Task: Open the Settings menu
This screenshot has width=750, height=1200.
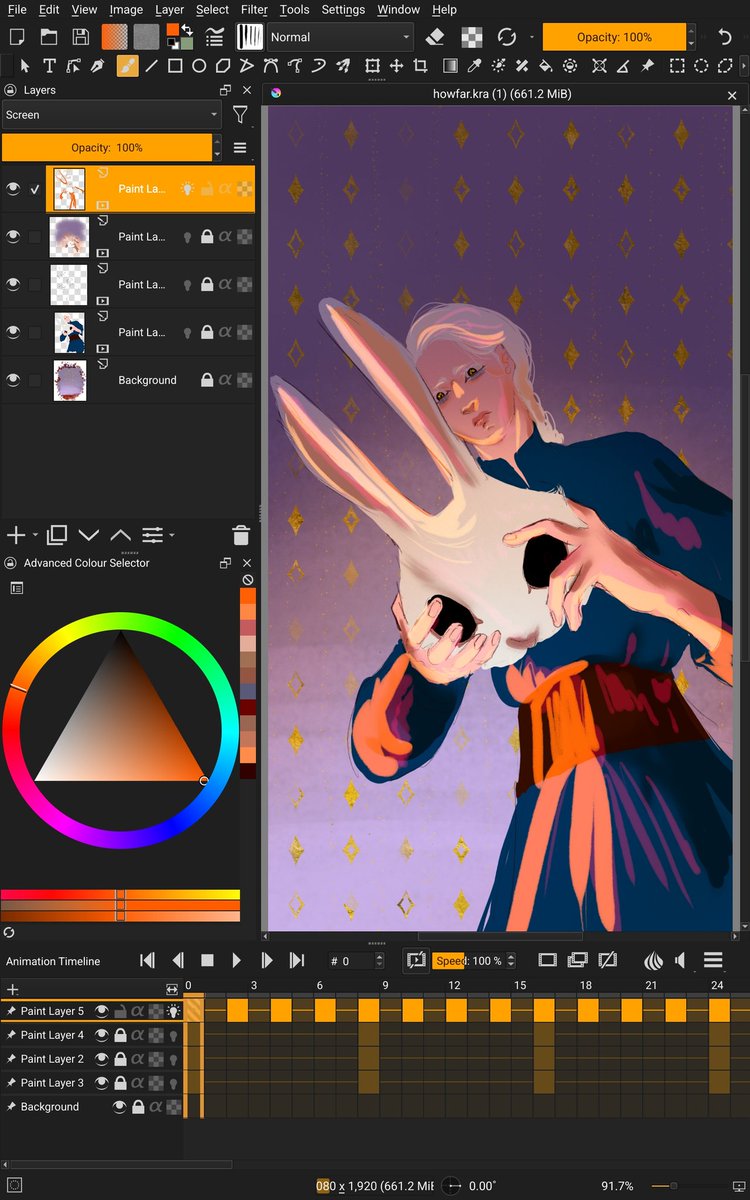Action: (x=343, y=9)
